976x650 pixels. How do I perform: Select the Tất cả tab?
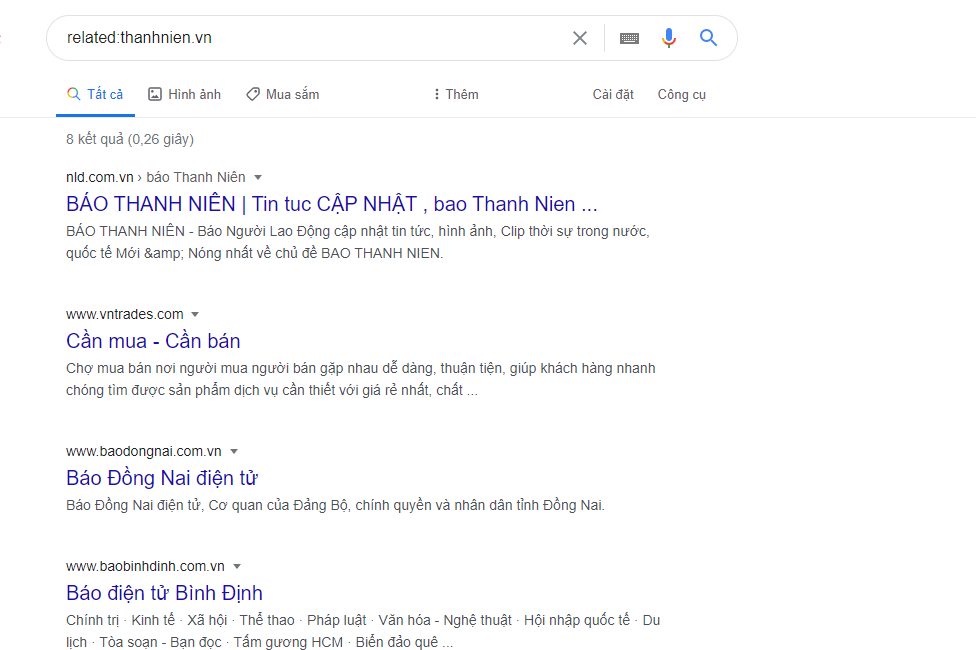(x=95, y=95)
